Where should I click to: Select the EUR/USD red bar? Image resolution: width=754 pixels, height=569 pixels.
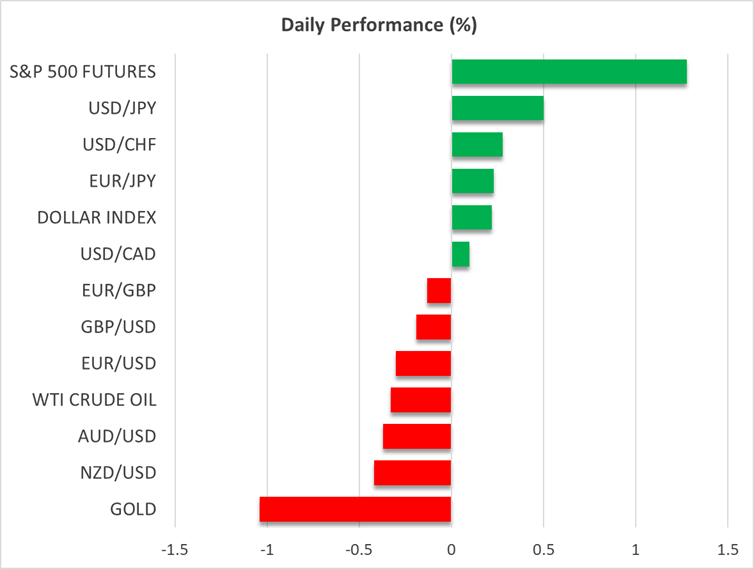tap(423, 363)
